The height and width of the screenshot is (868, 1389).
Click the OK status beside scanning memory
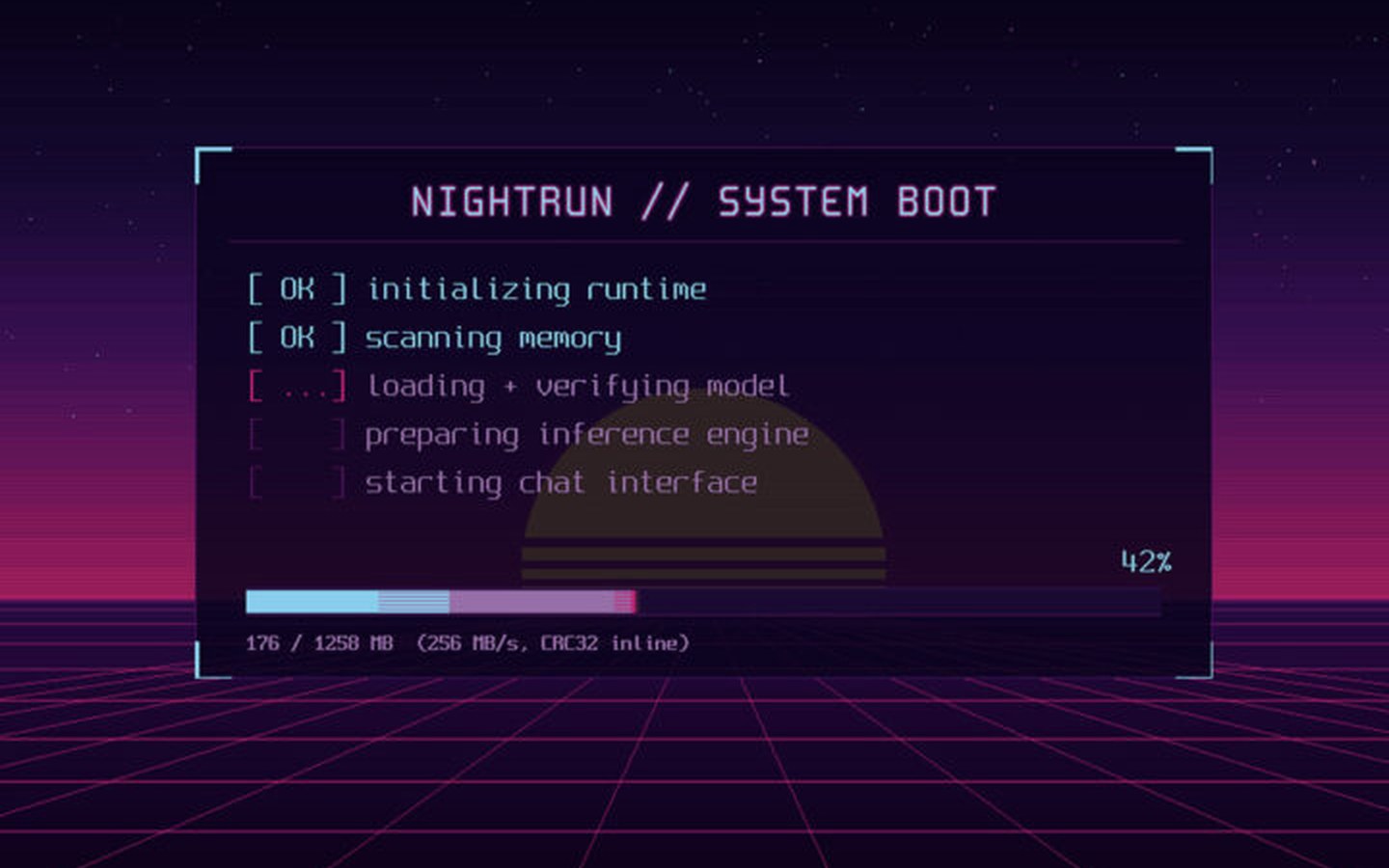coord(297,337)
